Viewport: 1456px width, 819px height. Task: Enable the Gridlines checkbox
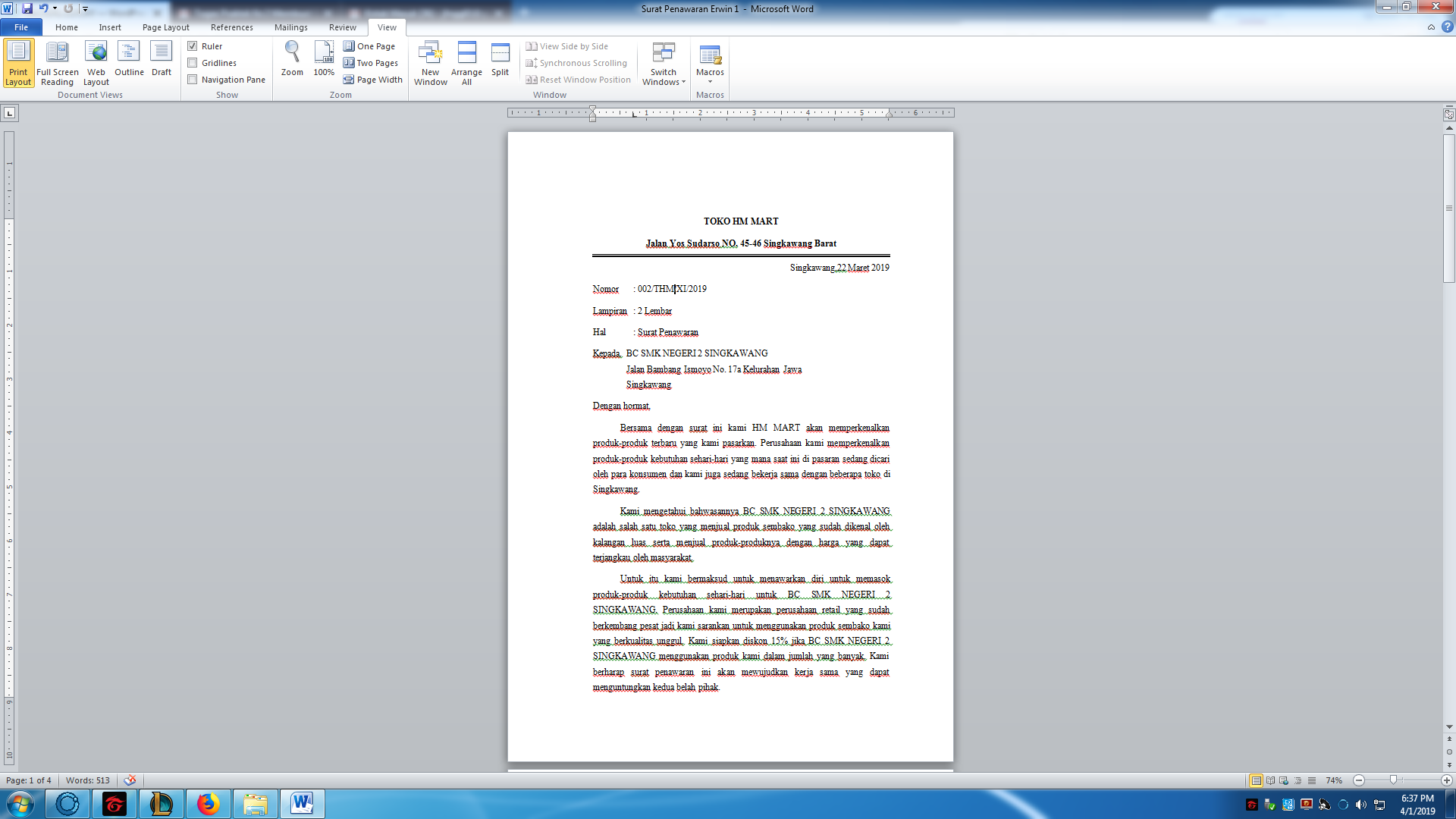tap(193, 63)
